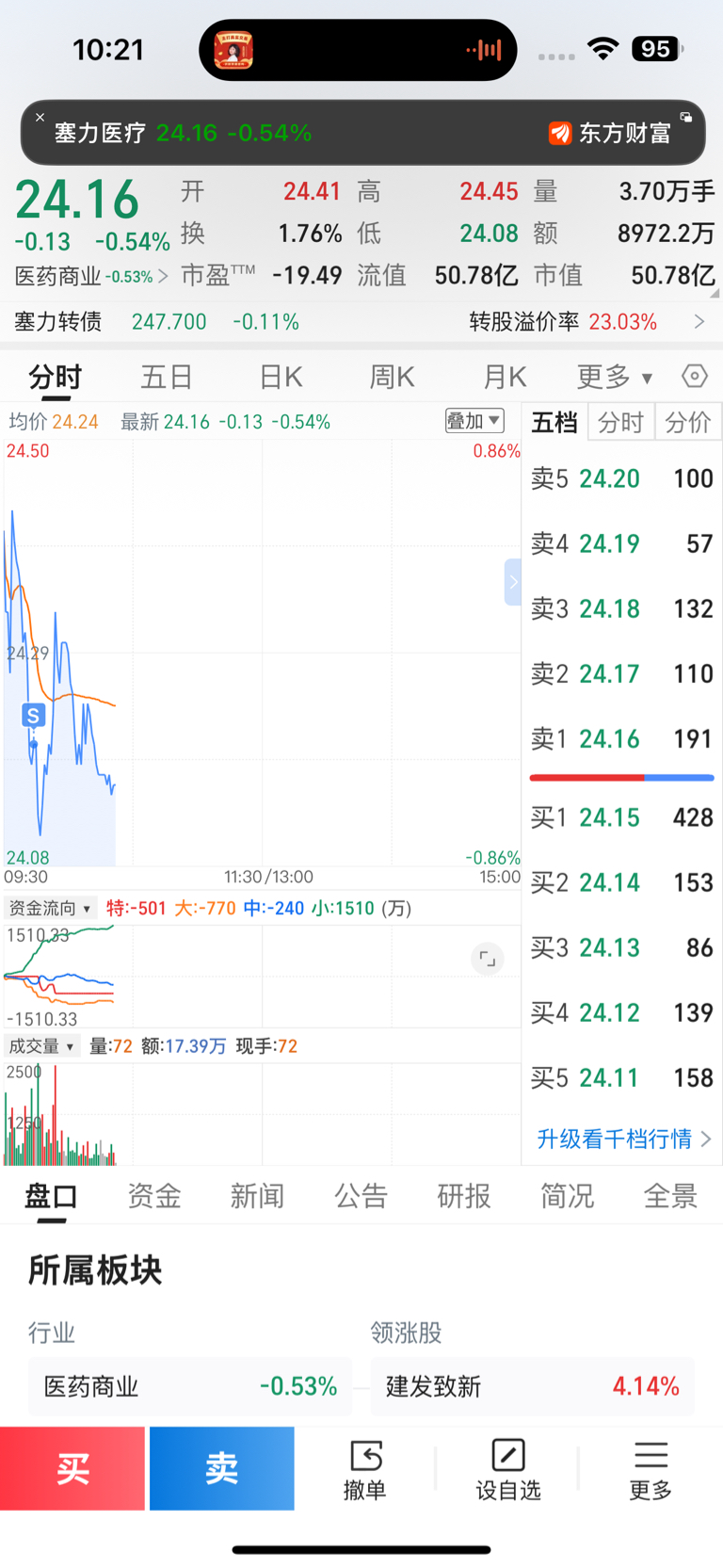Tap the fund flow line chart
This screenshot has width=723, height=1568.
point(262,976)
